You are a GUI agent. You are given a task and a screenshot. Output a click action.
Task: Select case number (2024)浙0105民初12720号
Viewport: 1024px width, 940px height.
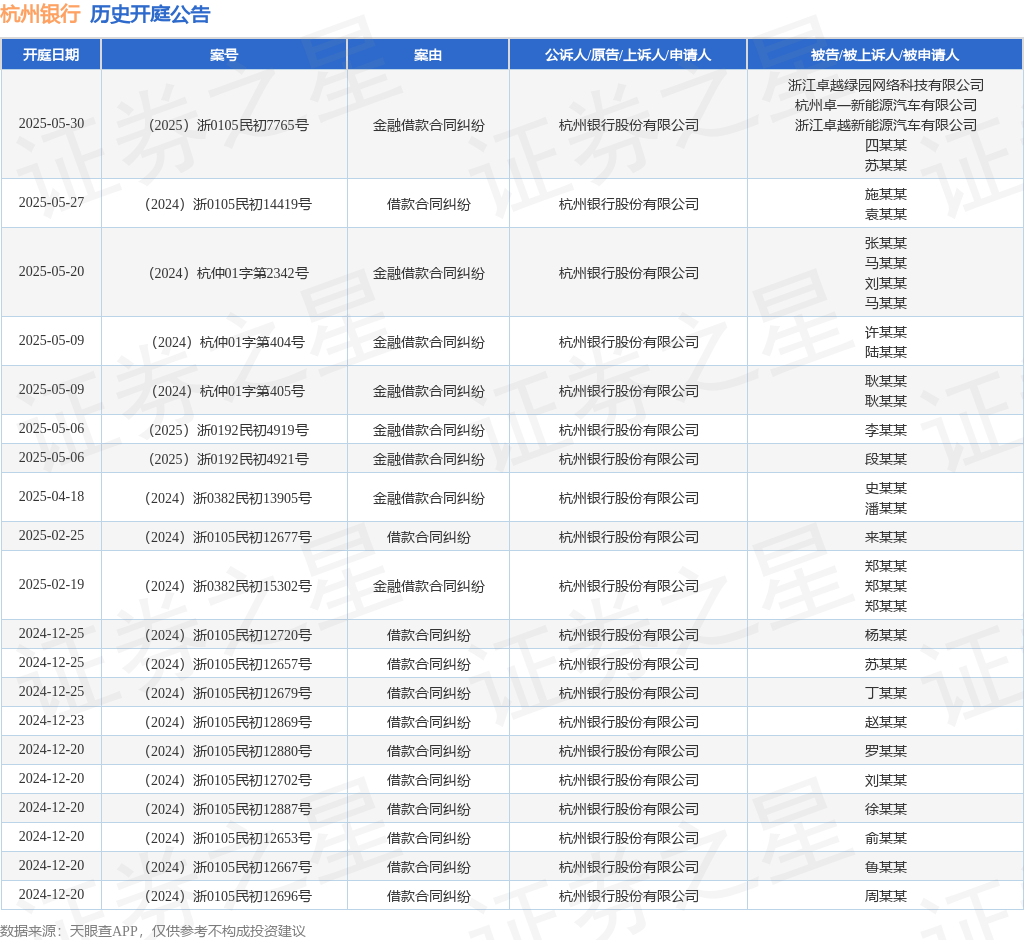click(228, 636)
